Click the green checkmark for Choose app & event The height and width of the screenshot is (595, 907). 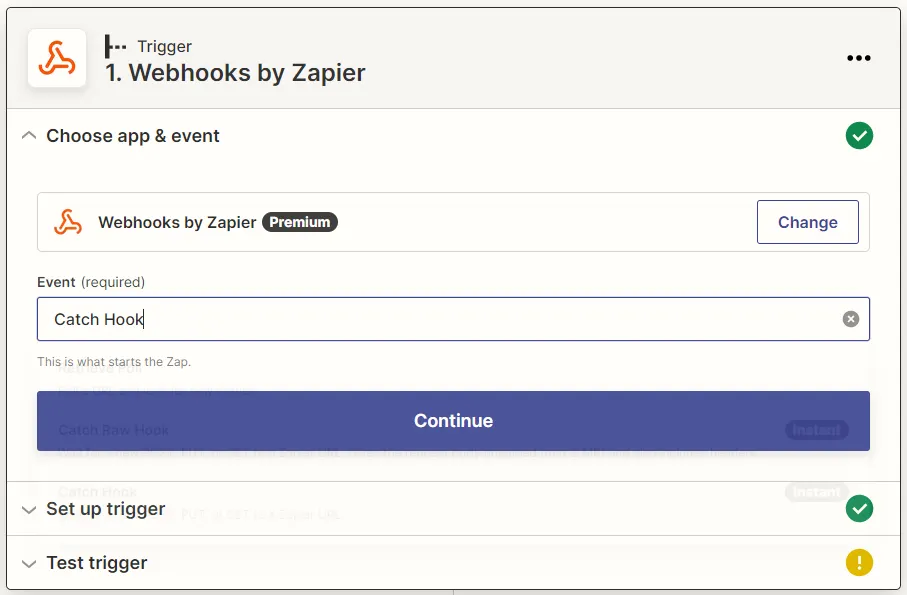[x=859, y=136]
